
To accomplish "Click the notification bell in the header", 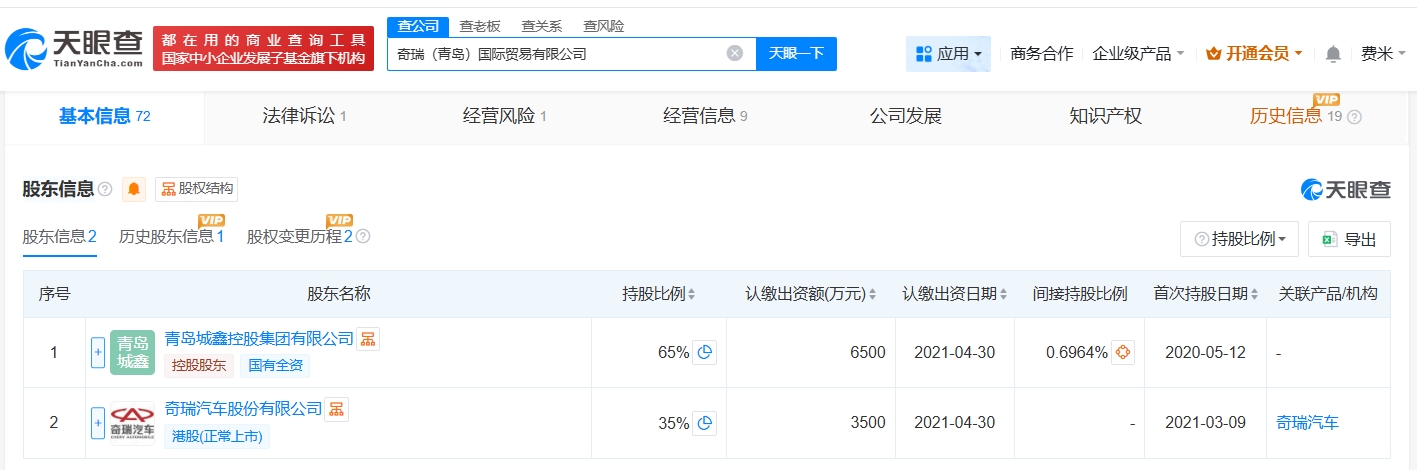I will tap(1333, 54).
